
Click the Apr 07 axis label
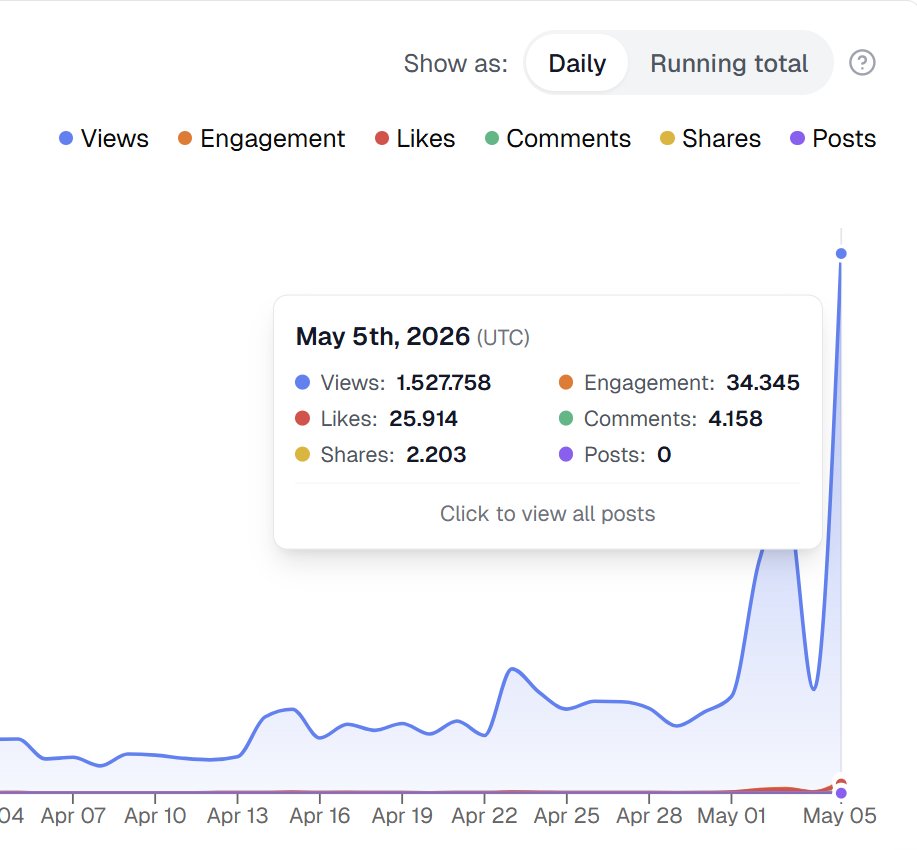tap(73, 815)
